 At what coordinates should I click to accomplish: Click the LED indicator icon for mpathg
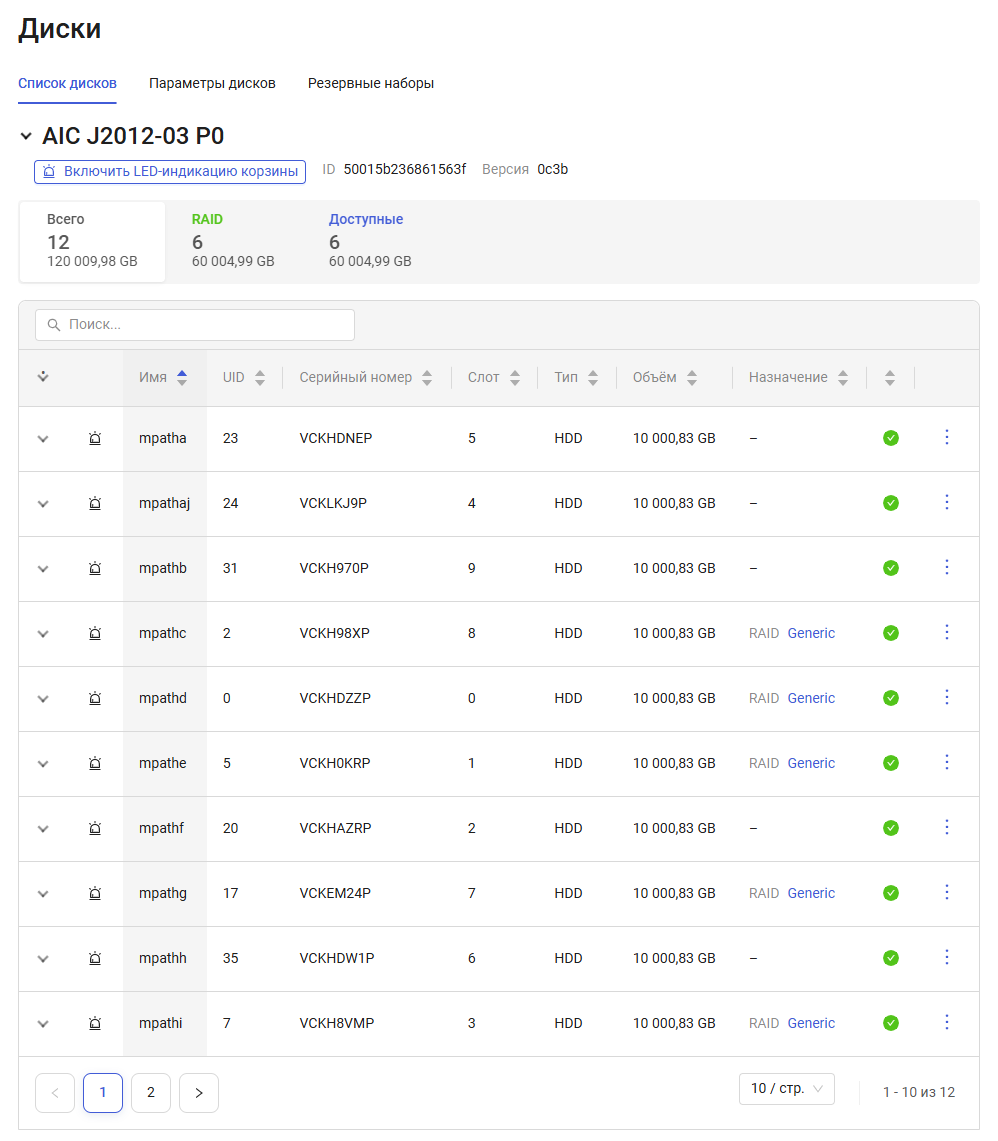tap(95, 893)
